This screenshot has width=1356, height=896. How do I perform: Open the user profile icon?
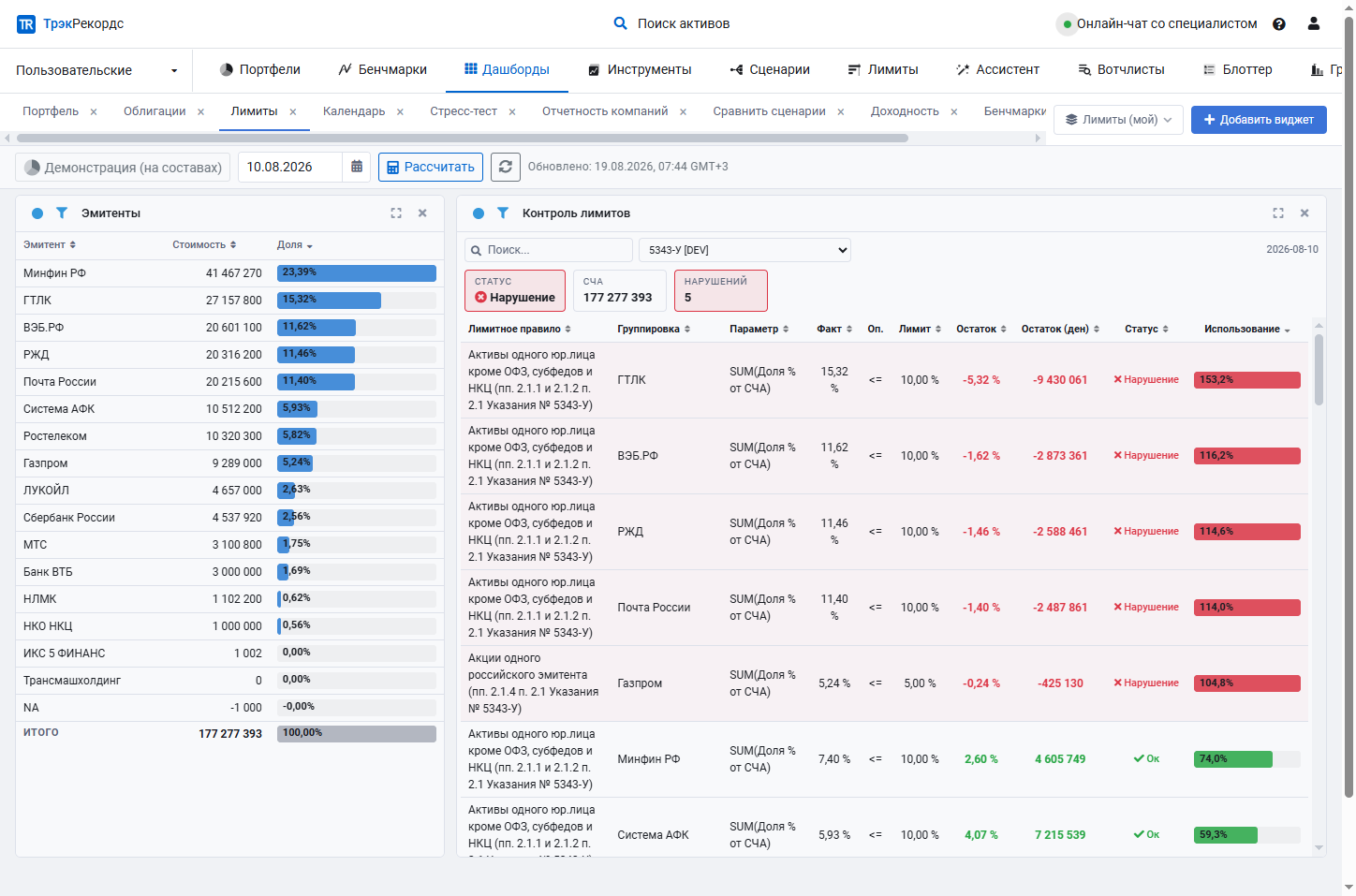pyautogui.click(x=1314, y=23)
